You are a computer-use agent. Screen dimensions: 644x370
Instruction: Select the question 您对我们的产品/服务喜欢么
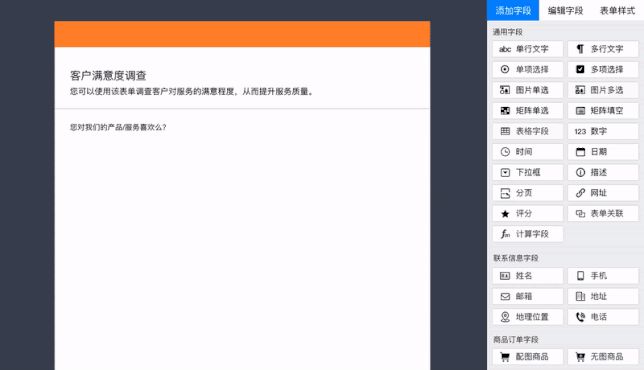click(118, 127)
